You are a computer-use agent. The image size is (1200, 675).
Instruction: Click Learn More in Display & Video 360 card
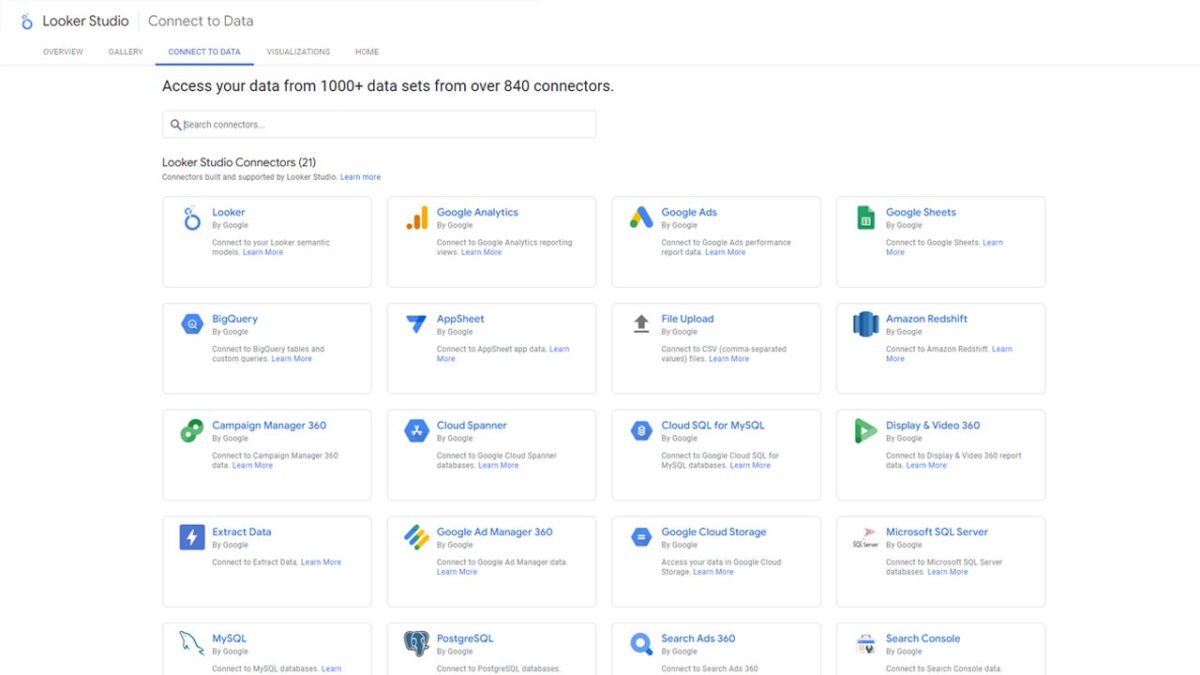pyautogui.click(x=926, y=465)
